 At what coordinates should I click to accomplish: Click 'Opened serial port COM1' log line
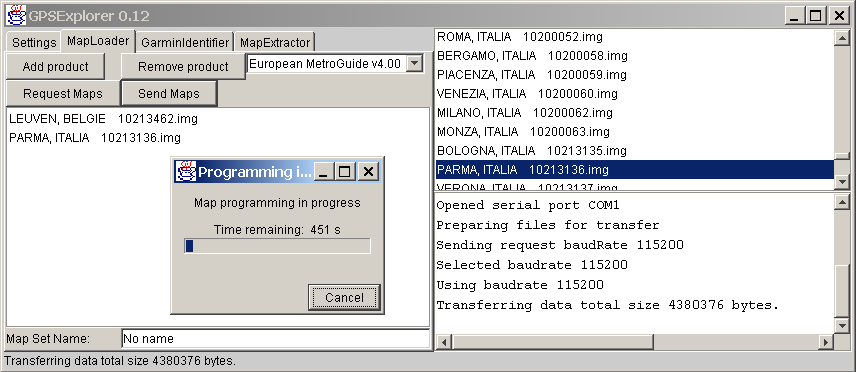tap(528, 205)
